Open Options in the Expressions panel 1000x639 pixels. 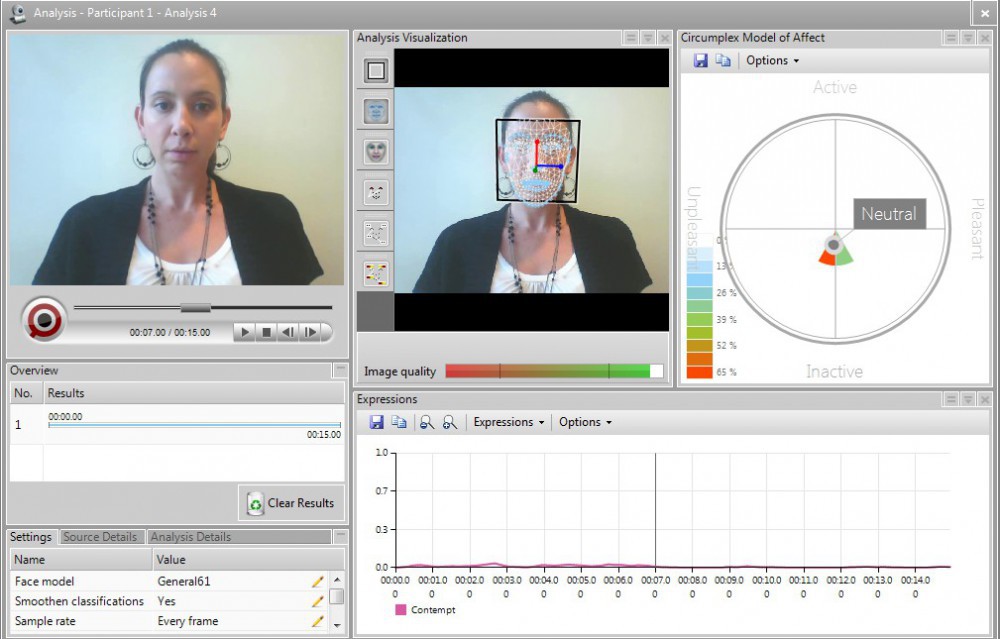pos(584,422)
